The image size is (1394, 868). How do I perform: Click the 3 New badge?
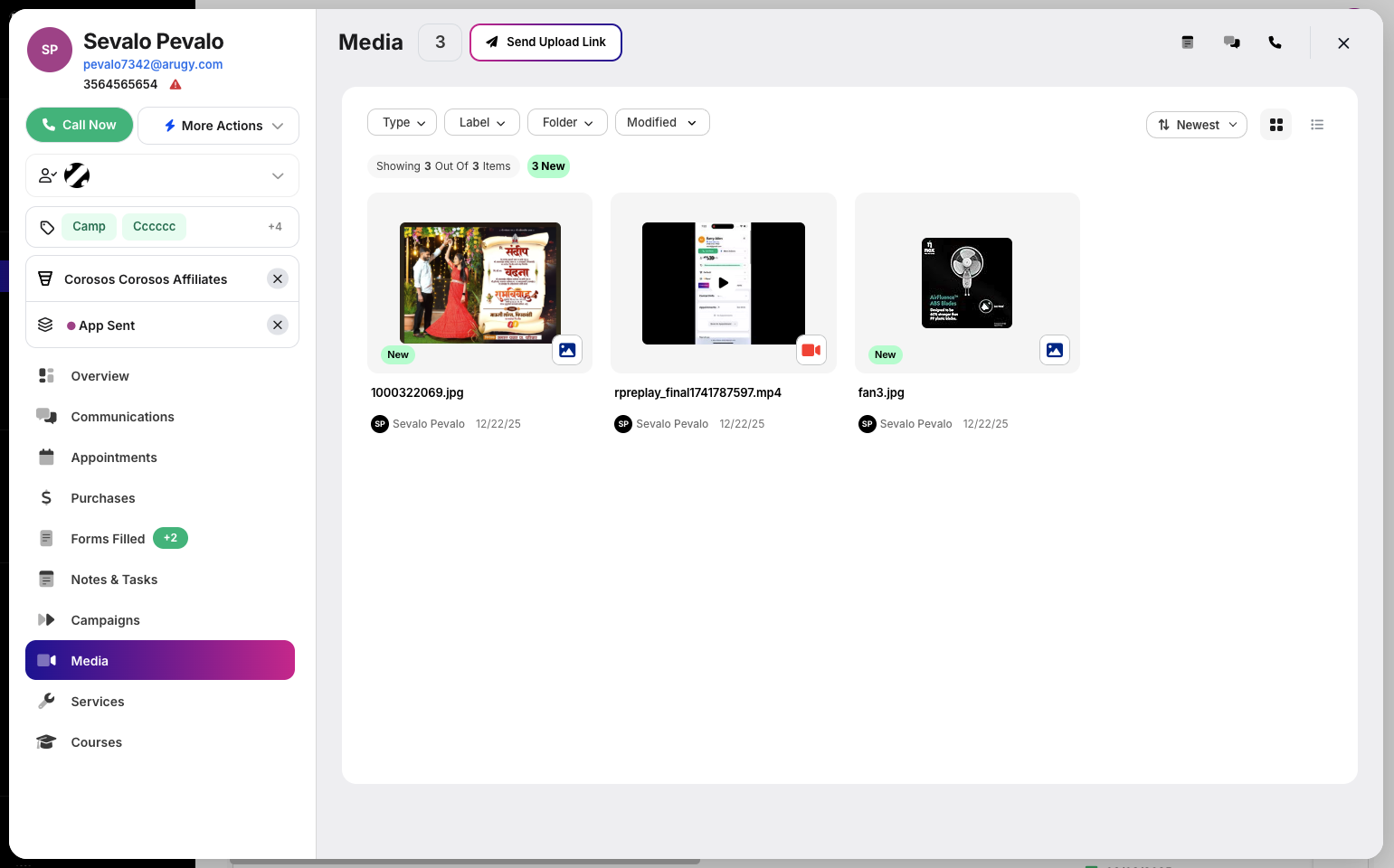click(x=548, y=166)
